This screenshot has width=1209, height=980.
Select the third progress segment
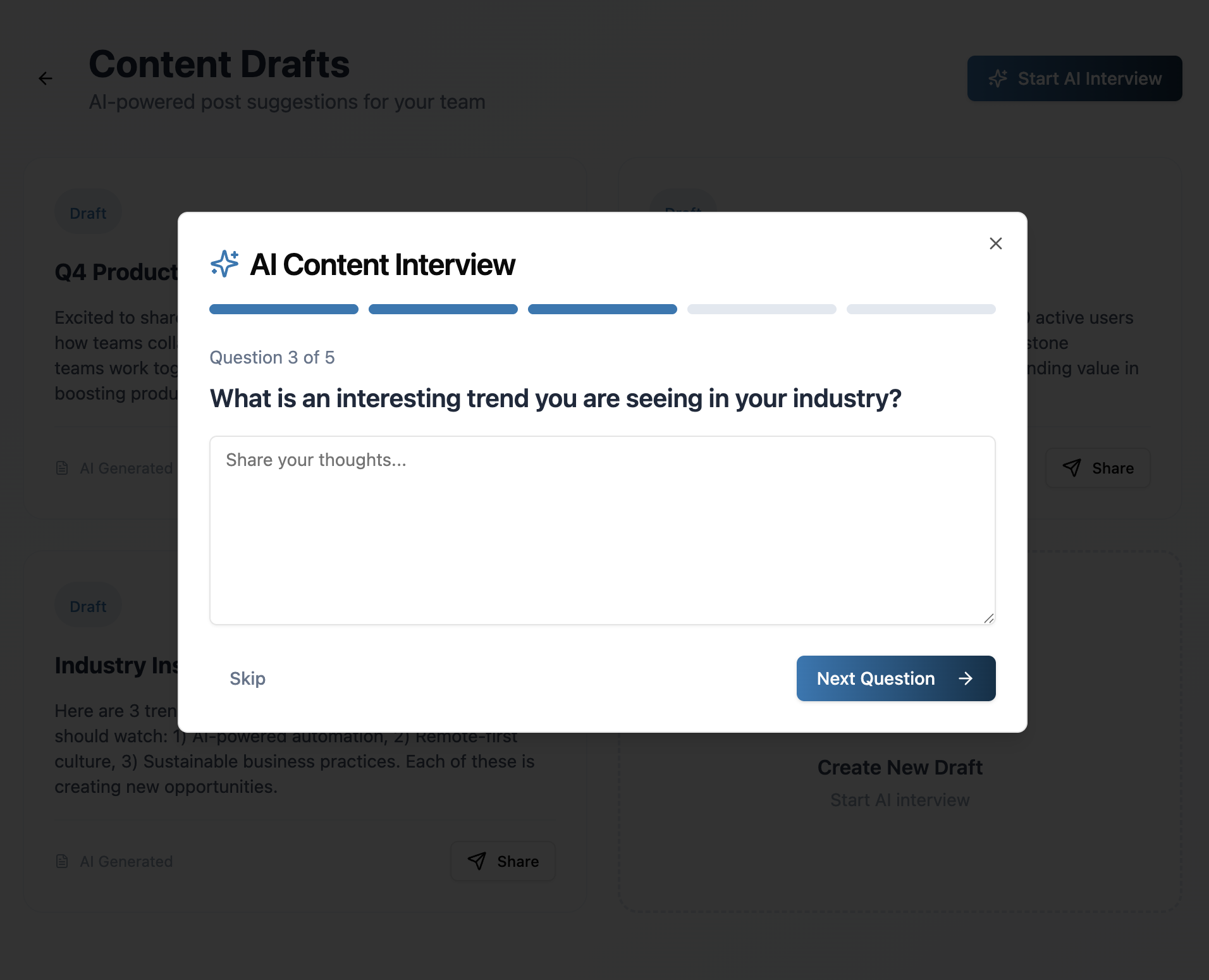pyautogui.click(x=603, y=309)
